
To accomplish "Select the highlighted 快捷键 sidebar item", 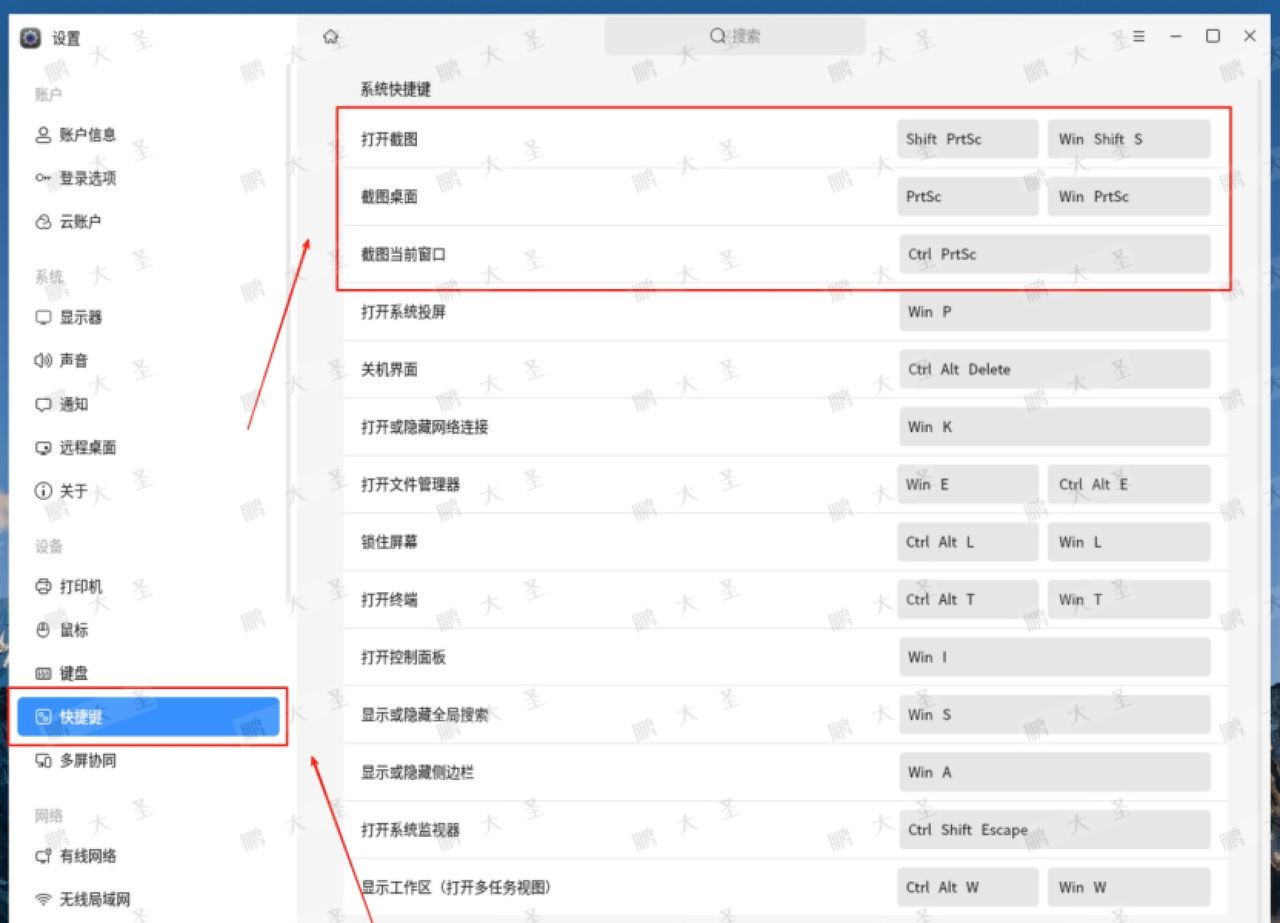I will pyautogui.click(x=148, y=717).
